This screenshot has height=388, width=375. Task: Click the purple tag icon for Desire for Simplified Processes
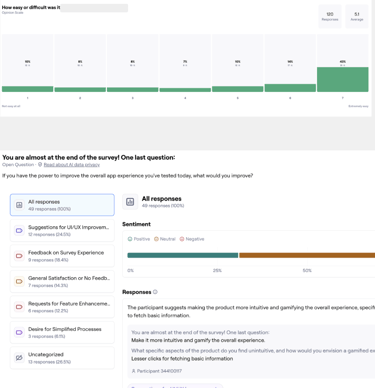pyautogui.click(x=19, y=332)
